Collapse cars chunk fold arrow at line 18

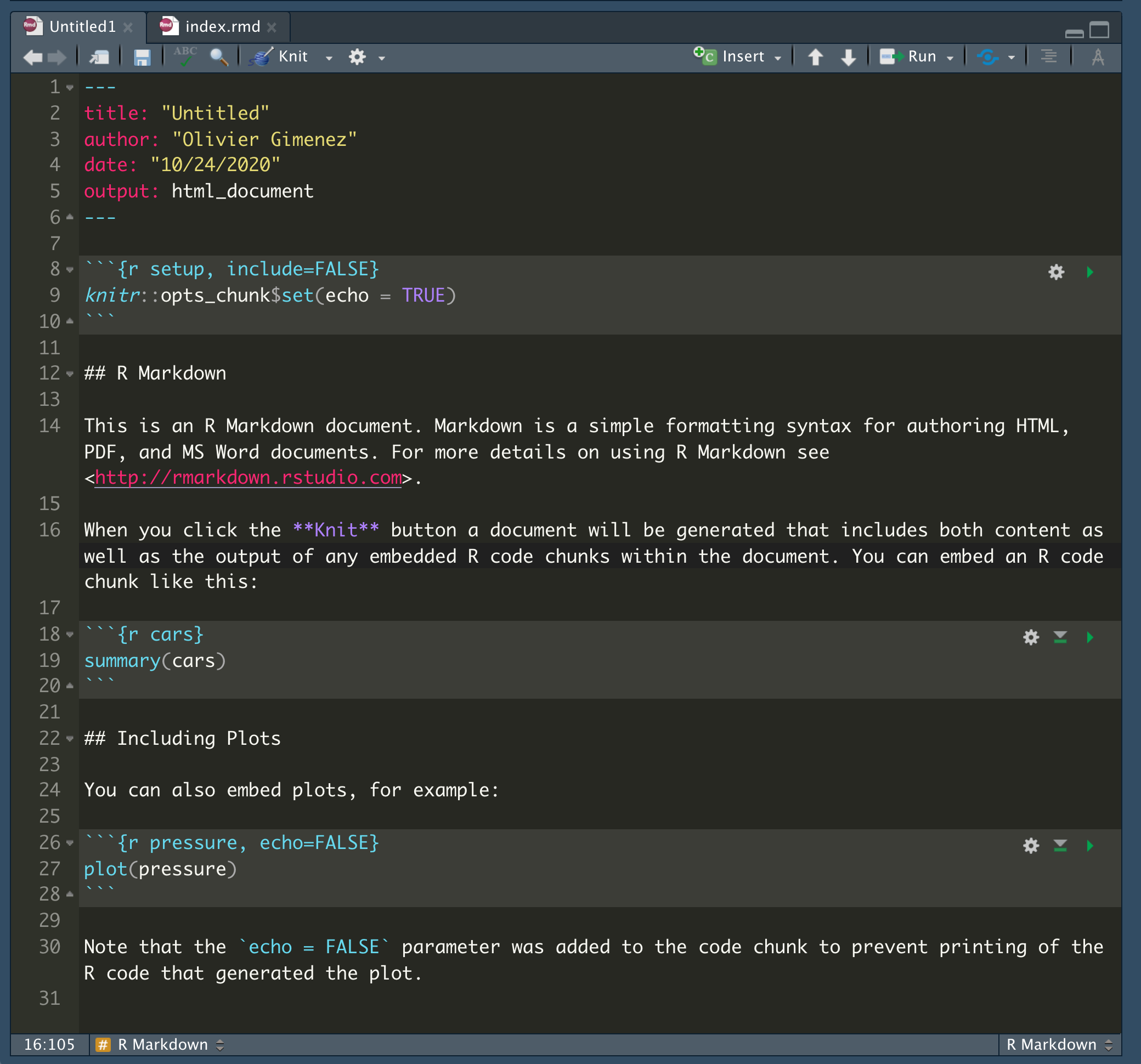[x=70, y=635]
